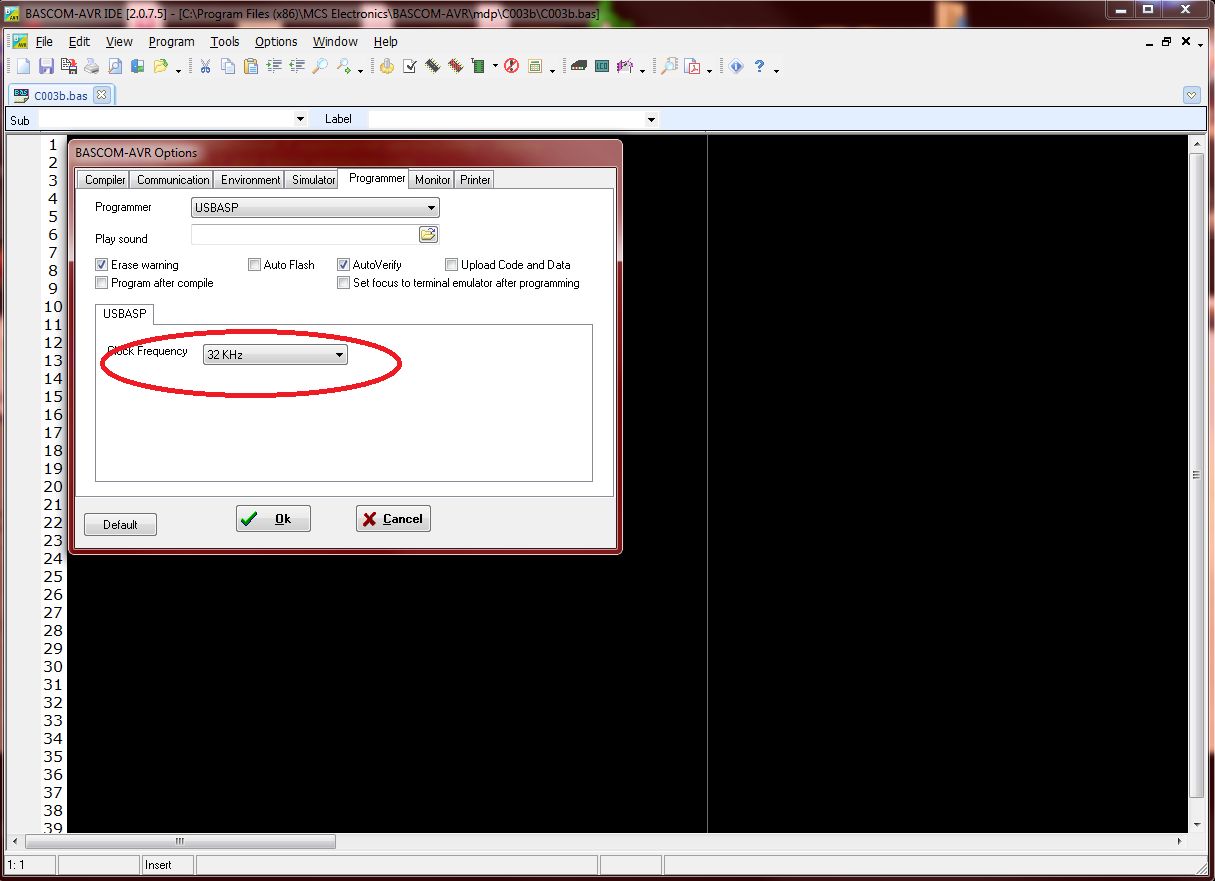Screen dimensions: 1215x881
Task: Click the Paste clipboard icon
Action: click(251, 66)
